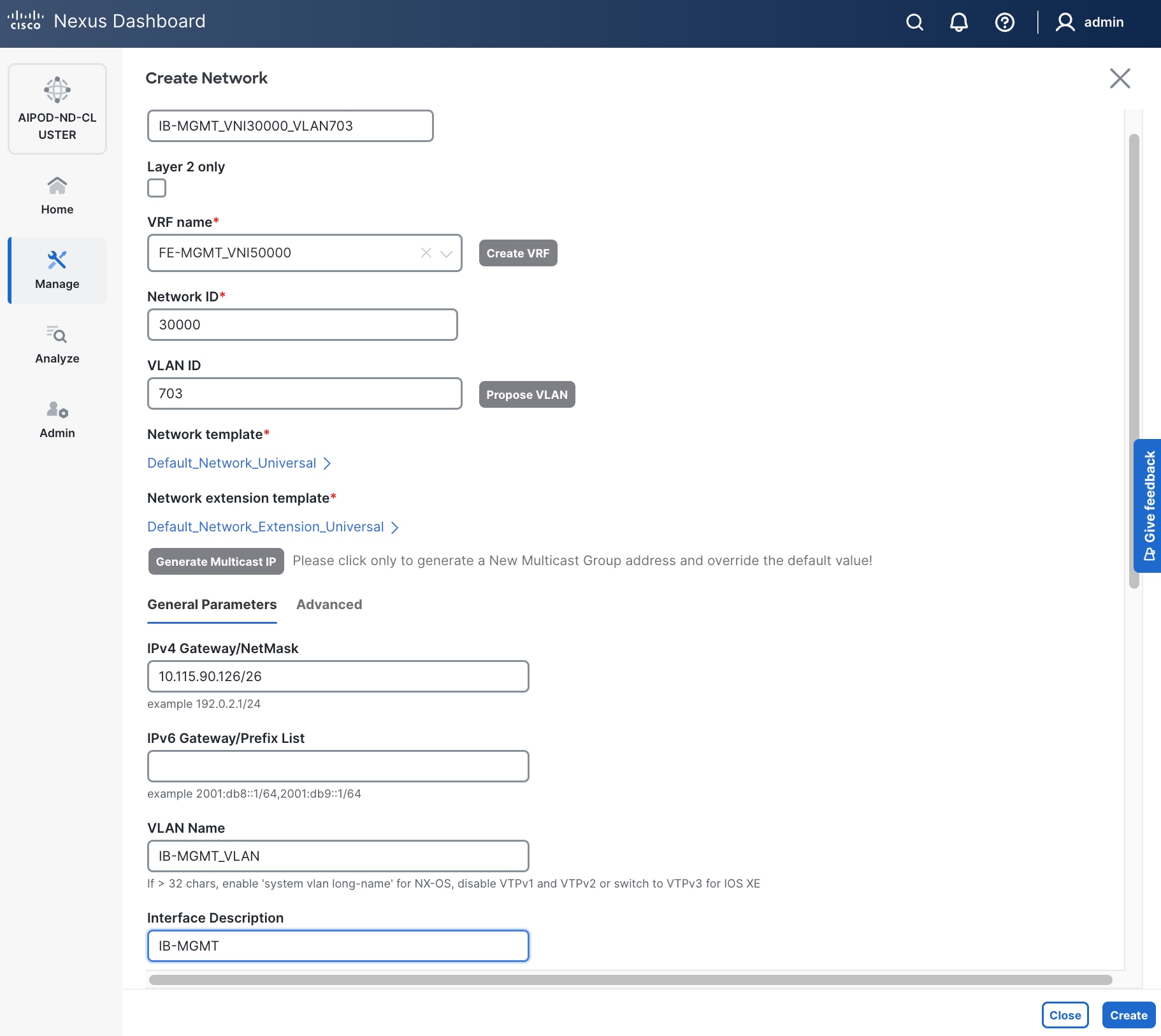The height and width of the screenshot is (1036, 1161).
Task: Switch to the Advanced tab
Action: tap(329, 604)
